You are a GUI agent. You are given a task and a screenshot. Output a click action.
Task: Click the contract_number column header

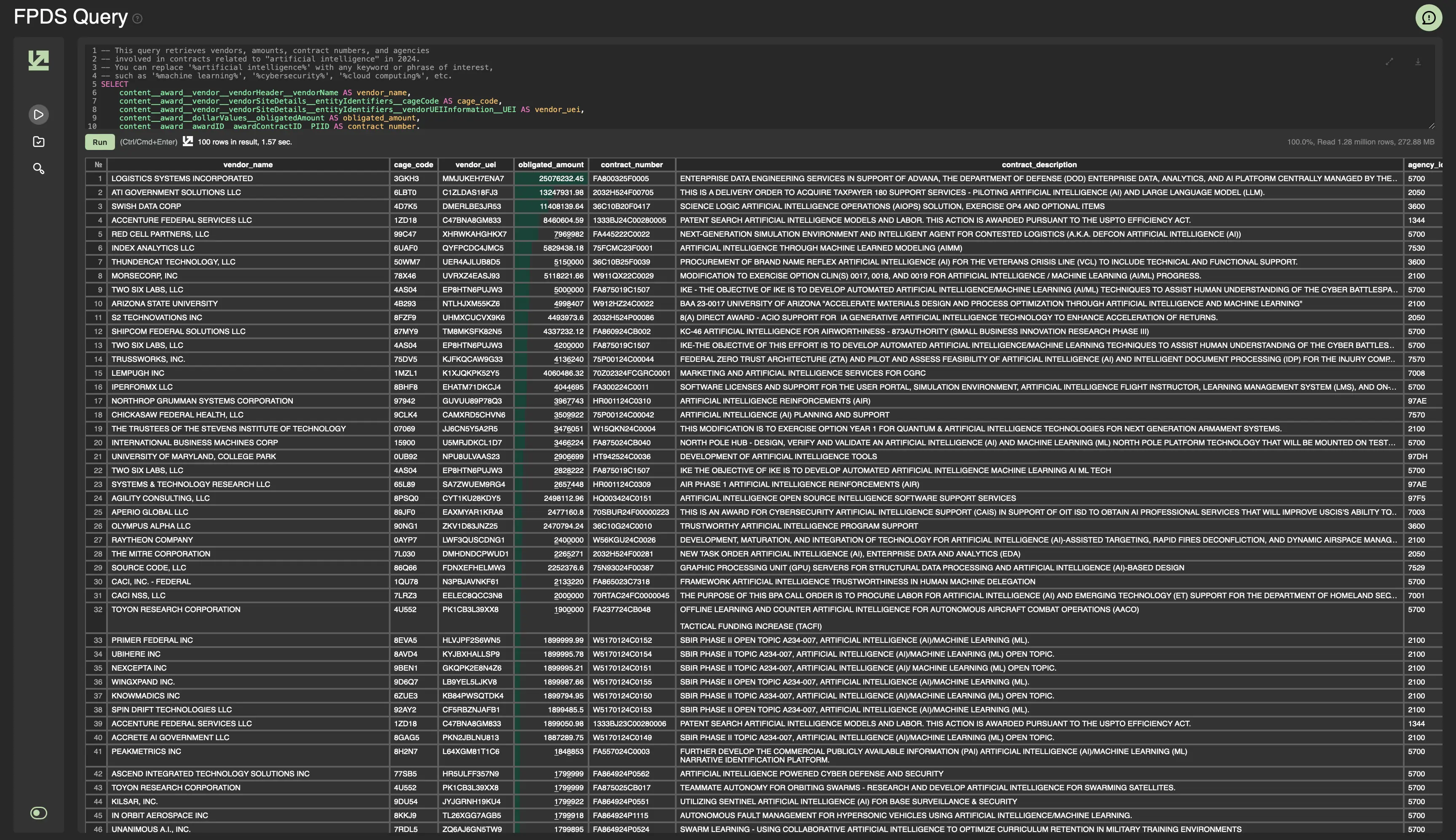pyautogui.click(x=632, y=164)
